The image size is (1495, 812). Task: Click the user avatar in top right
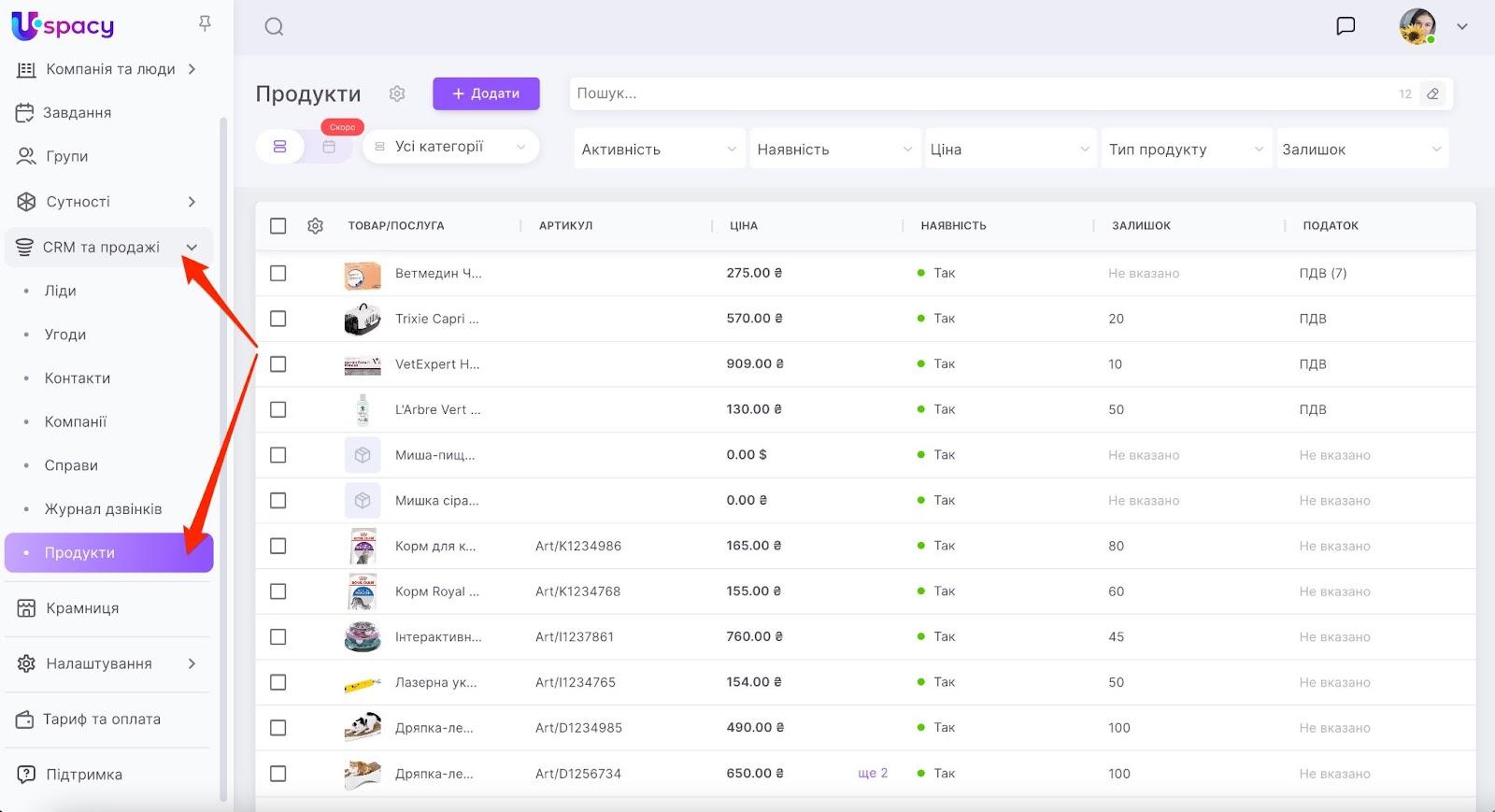pos(1417,26)
